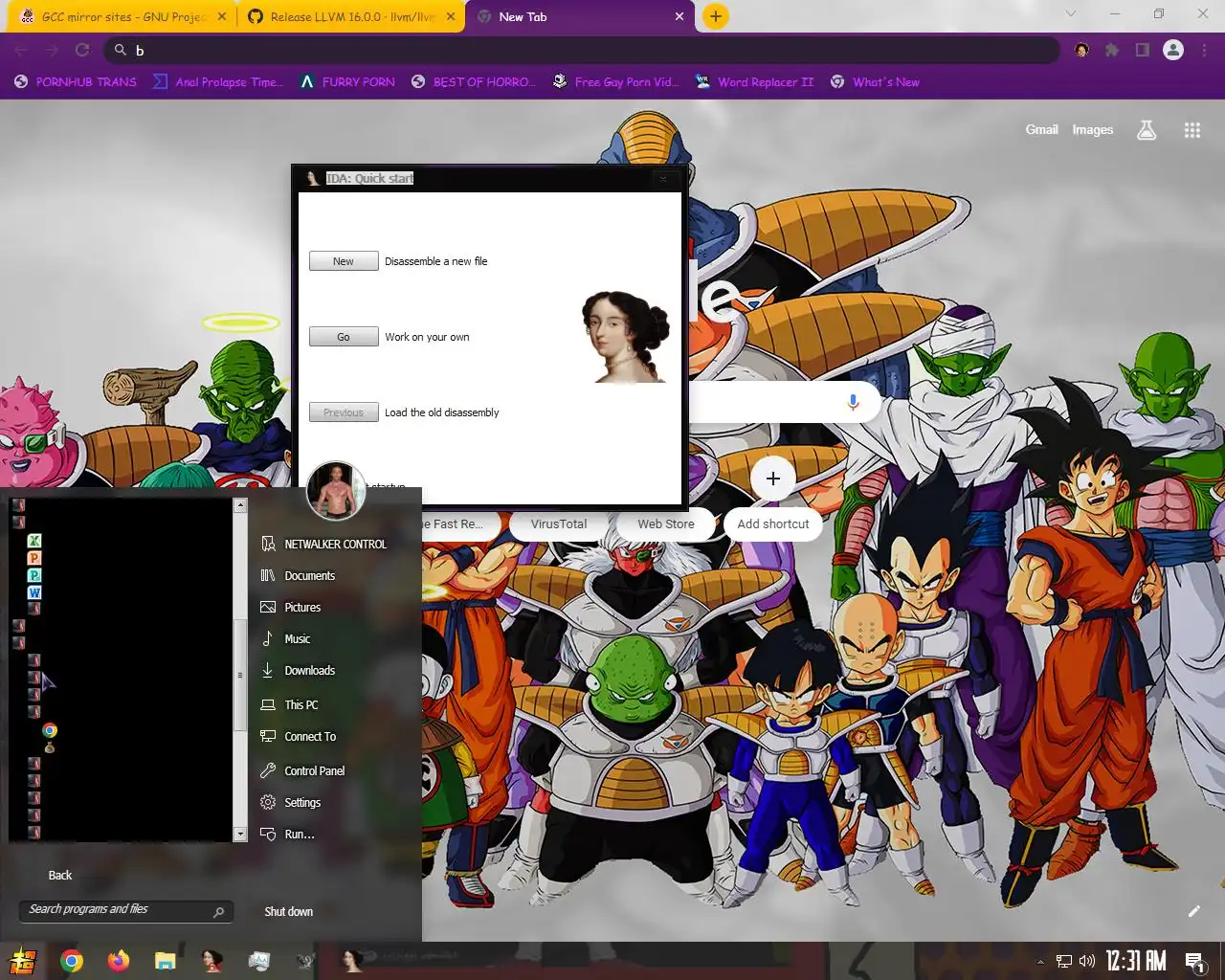Click the Customize Chrome pencil icon
This screenshot has height=980, width=1225.
point(1193,911)
